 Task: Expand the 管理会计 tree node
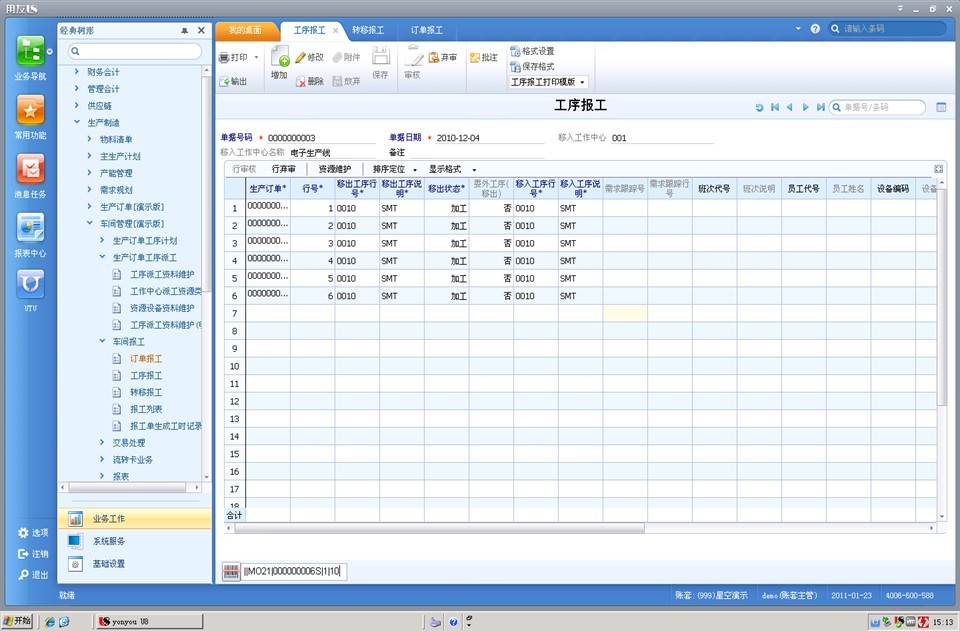(x=77, y=89)
